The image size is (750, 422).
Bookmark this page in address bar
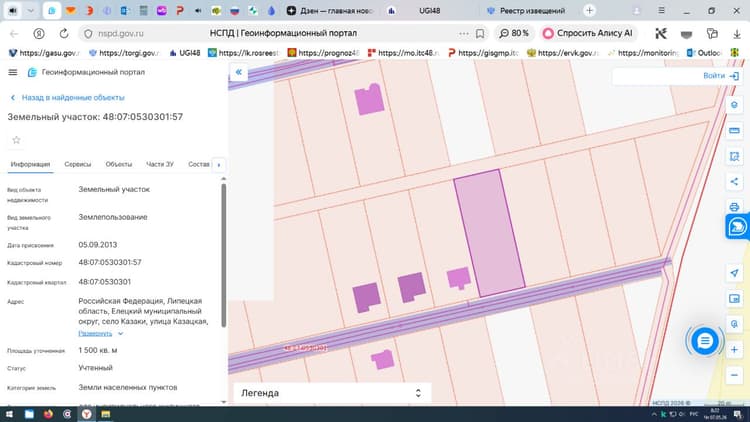pos(480,33)
